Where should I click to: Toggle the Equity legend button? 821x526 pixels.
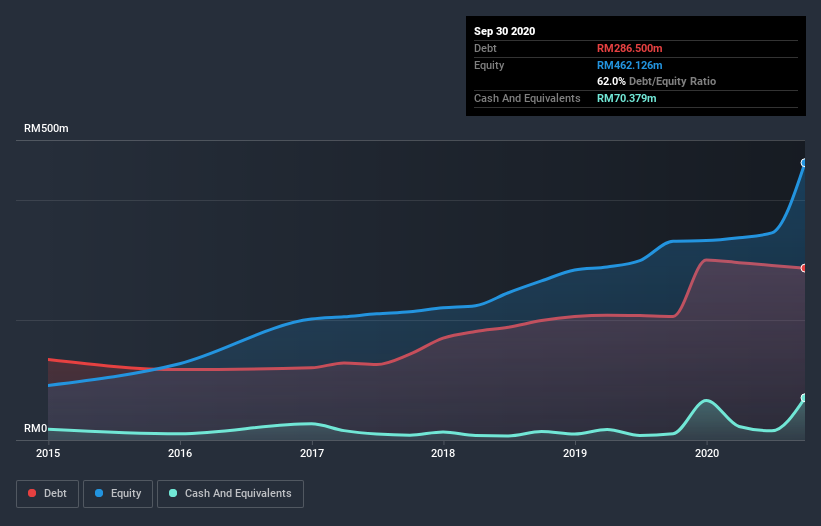point(118,494)
